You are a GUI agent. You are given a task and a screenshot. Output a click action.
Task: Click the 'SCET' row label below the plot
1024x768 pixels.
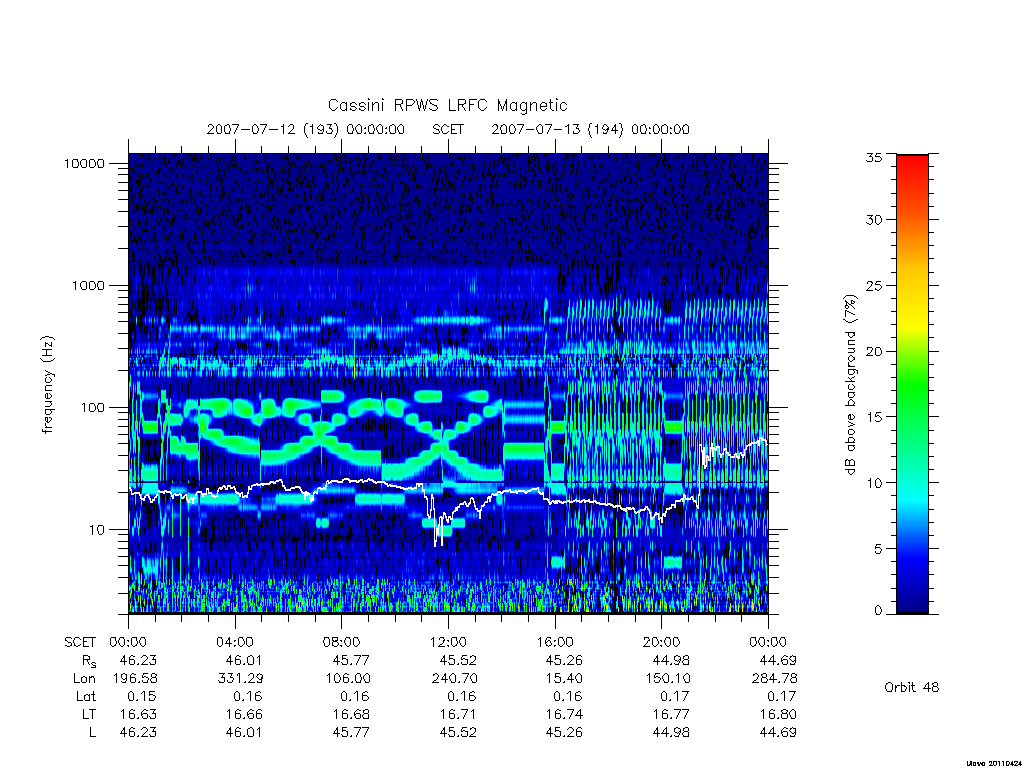[x=80, y=642]
